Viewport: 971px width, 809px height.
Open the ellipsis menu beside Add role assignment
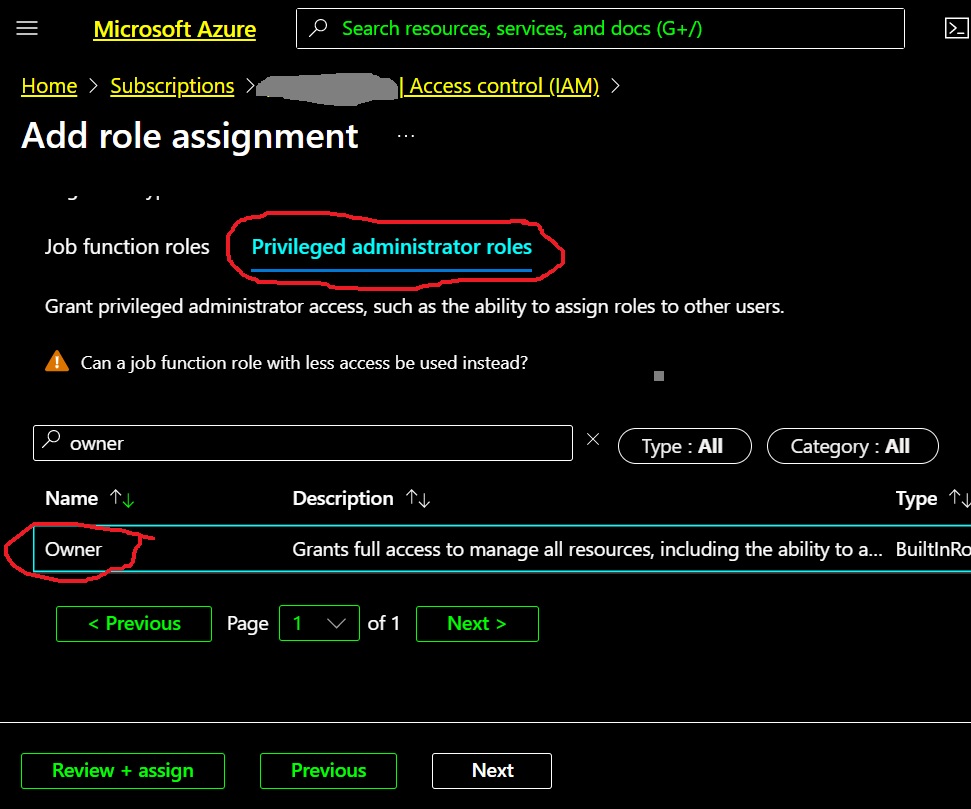click(x=406, y=136)
